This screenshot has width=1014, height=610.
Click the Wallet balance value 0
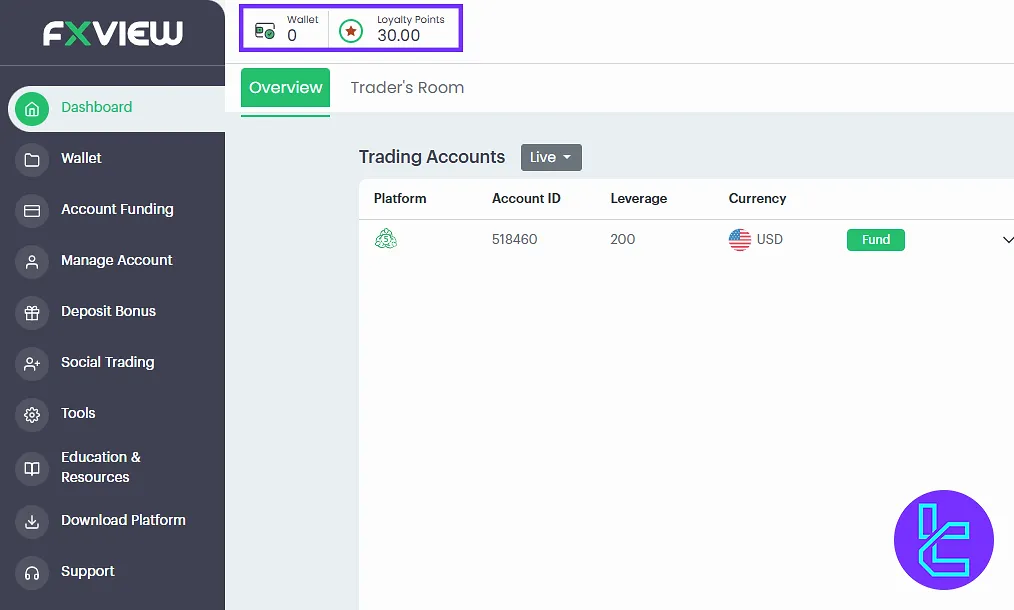[x=292, y=36]
